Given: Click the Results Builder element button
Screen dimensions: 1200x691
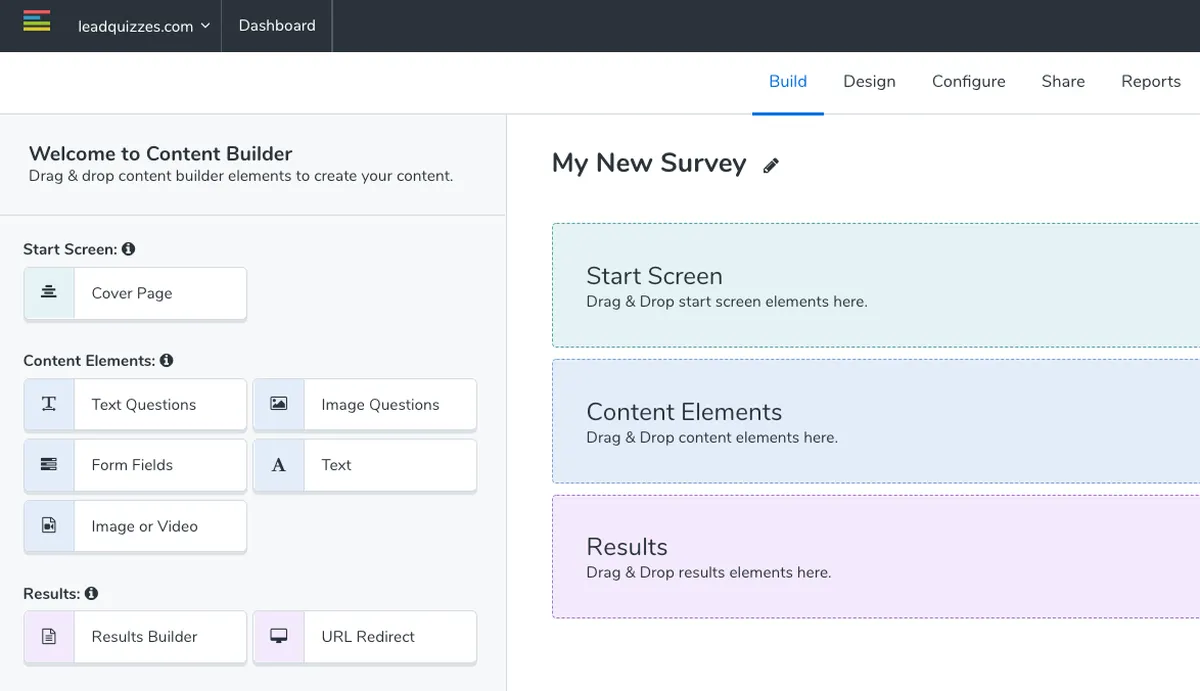Looking at the screenshot, I should point(145,636).
